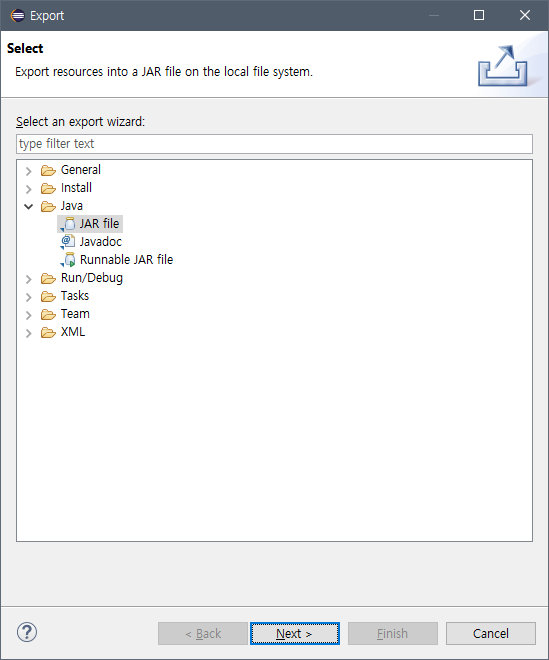The height and width of the screenshot is (660, 549).
Task: Go to the Next wizard page
Action: (x=295, y=633)
